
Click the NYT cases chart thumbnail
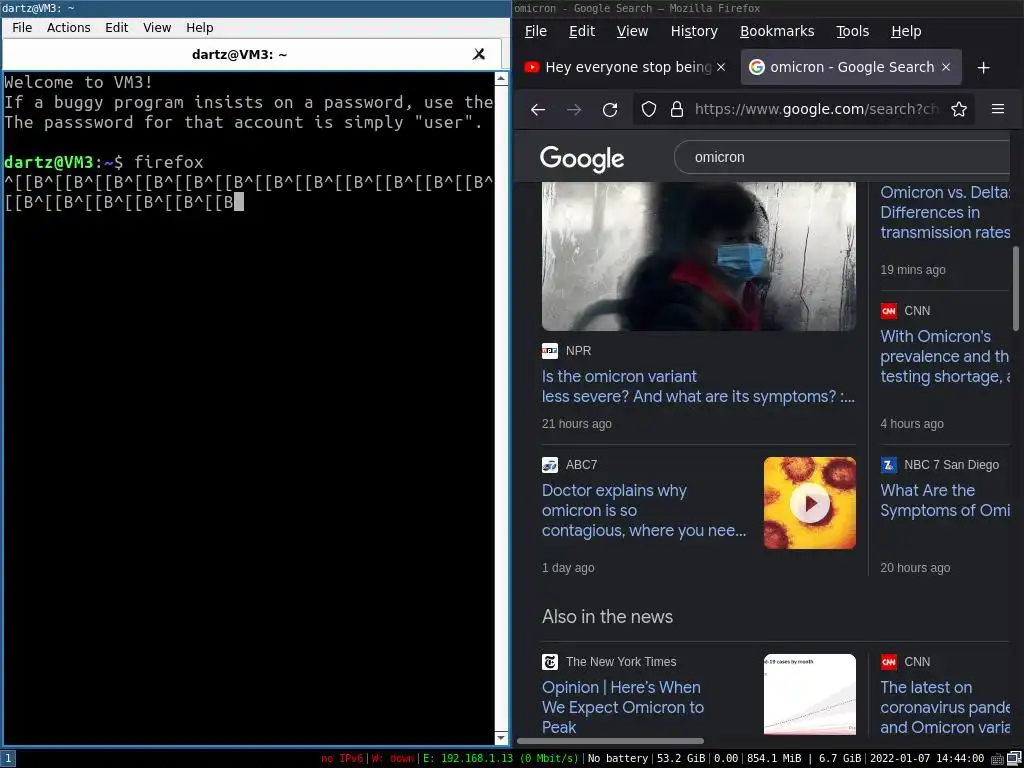coord(810,694)
